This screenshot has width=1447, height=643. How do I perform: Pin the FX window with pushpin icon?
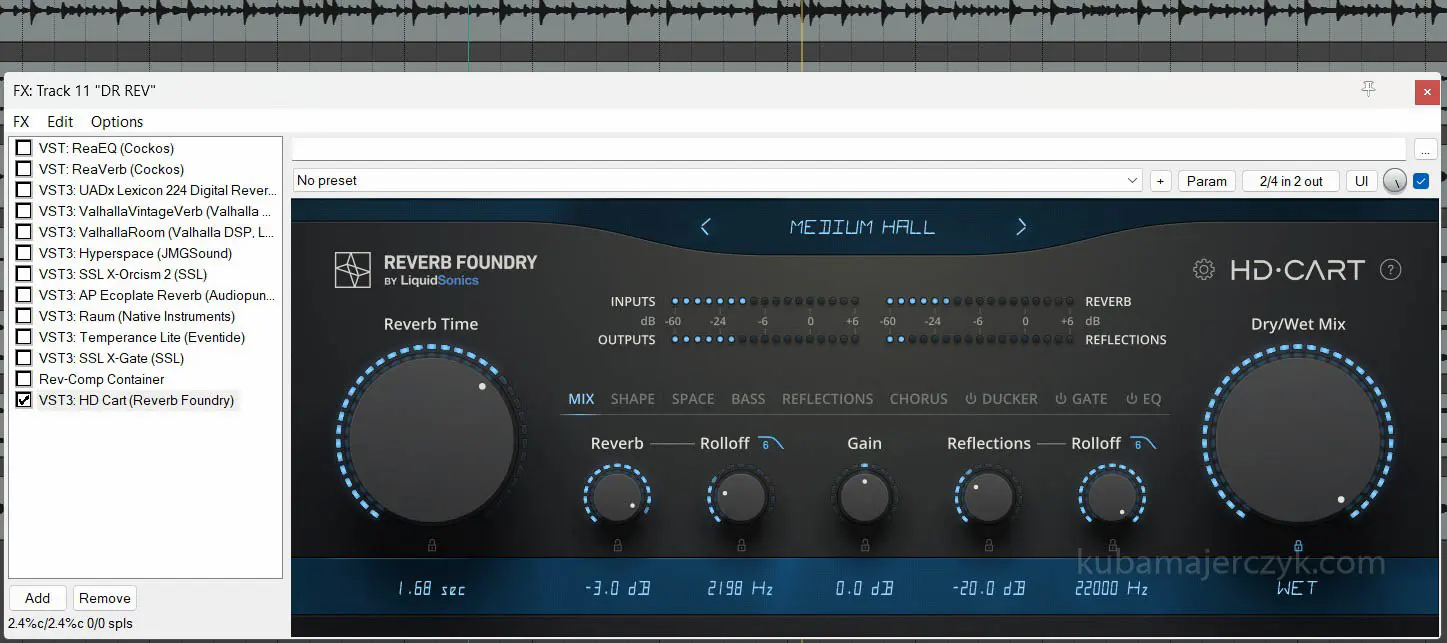coord(1368,90)
